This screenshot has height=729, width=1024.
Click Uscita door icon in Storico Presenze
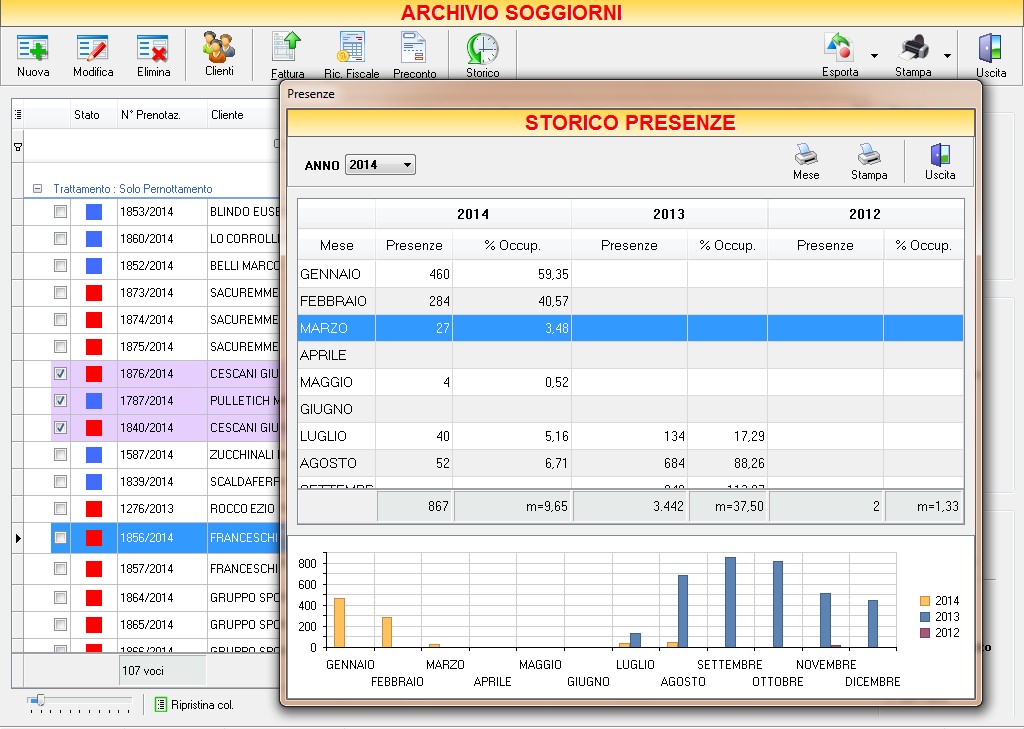[939, 155]
